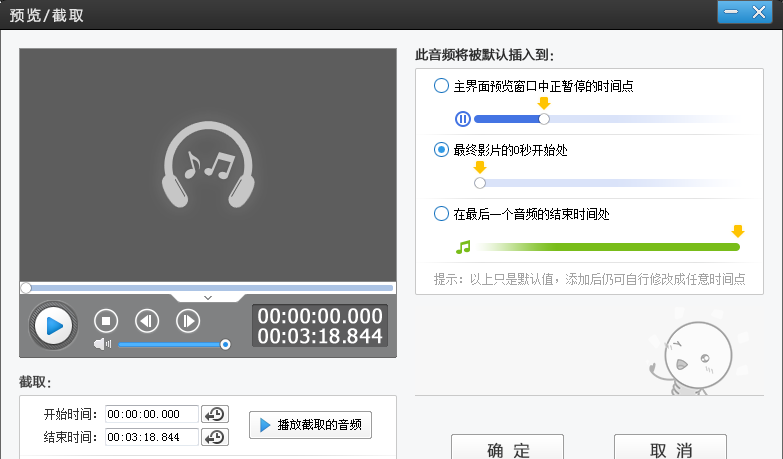
Task: Select the main preview paused time point option
Action: (534, 86)
